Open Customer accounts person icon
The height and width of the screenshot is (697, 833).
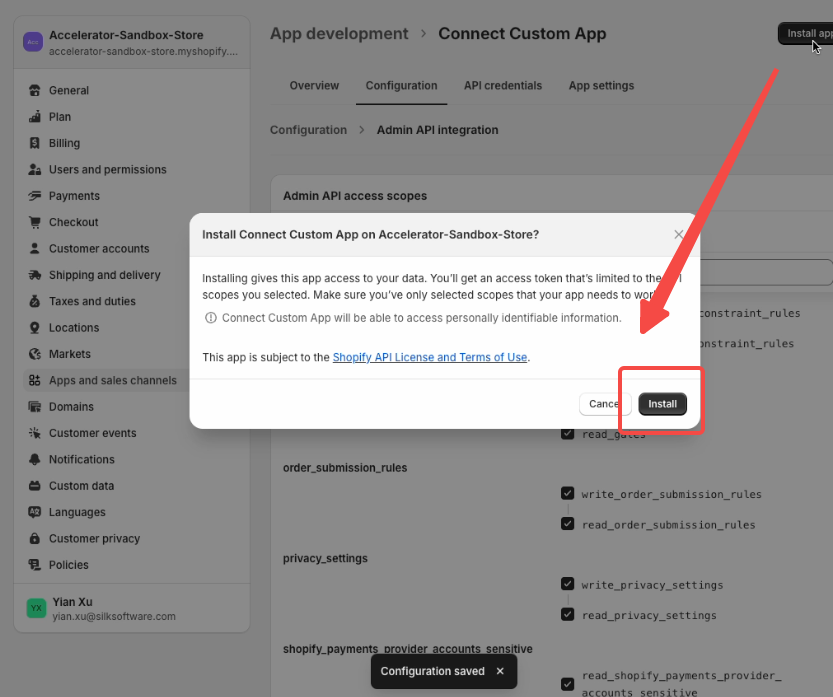35,249
